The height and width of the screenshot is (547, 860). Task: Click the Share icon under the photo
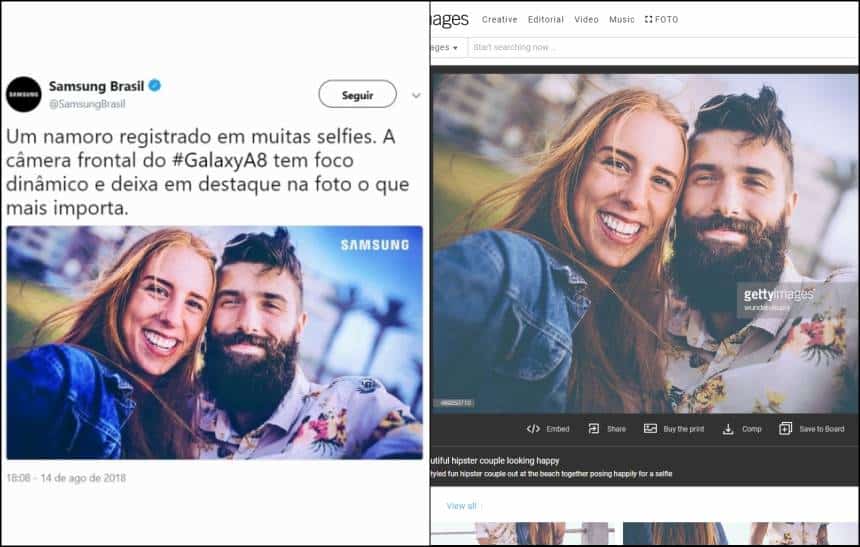point(593,428)
